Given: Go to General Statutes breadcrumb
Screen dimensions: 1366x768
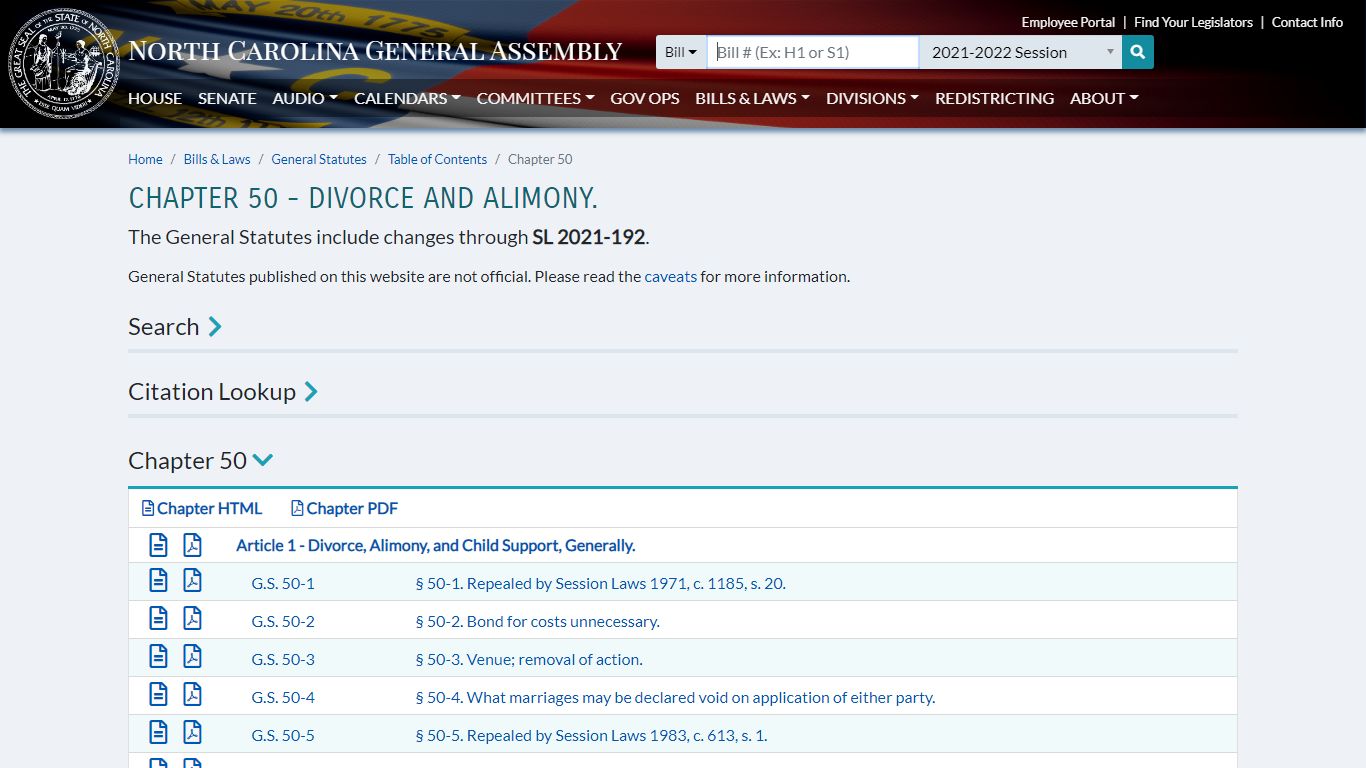Looking at the screenshot, I should tap(319, 159).
